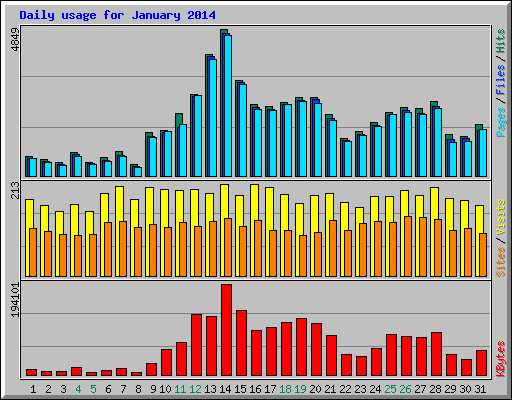Click the cyan Pages legend label
The width and height of the screenshot is (512, 400).
coord(501,122)
